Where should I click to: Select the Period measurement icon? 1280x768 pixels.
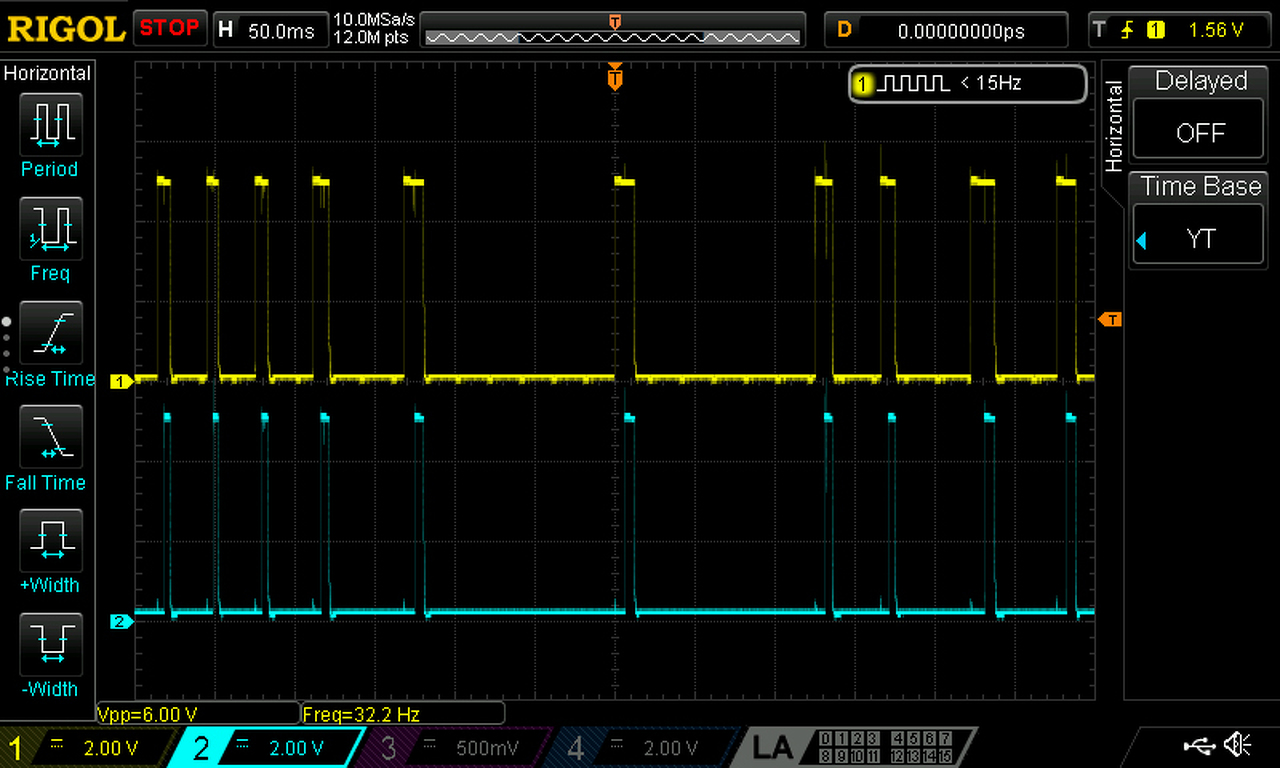[x=50, y=125]
